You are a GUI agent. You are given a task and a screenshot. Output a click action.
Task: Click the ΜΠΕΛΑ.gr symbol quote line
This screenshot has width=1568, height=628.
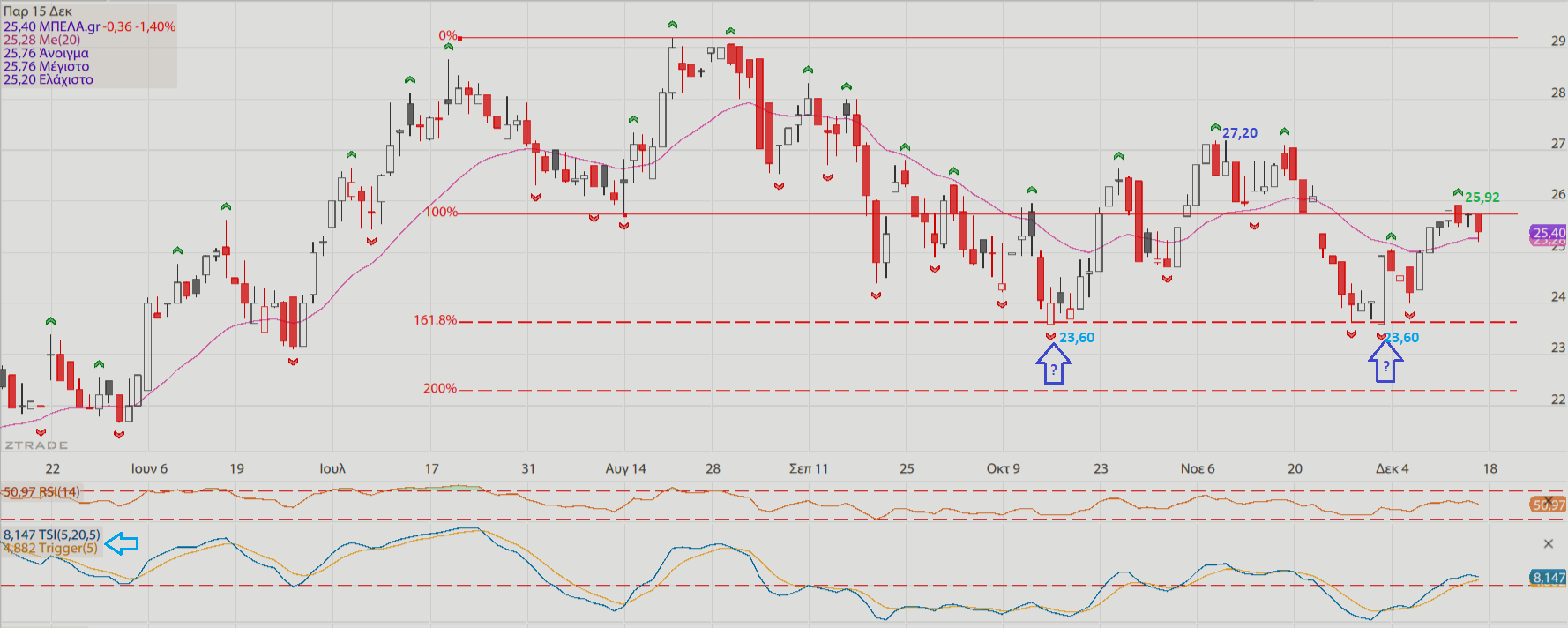pyautogui.click(x=89, y=26)
